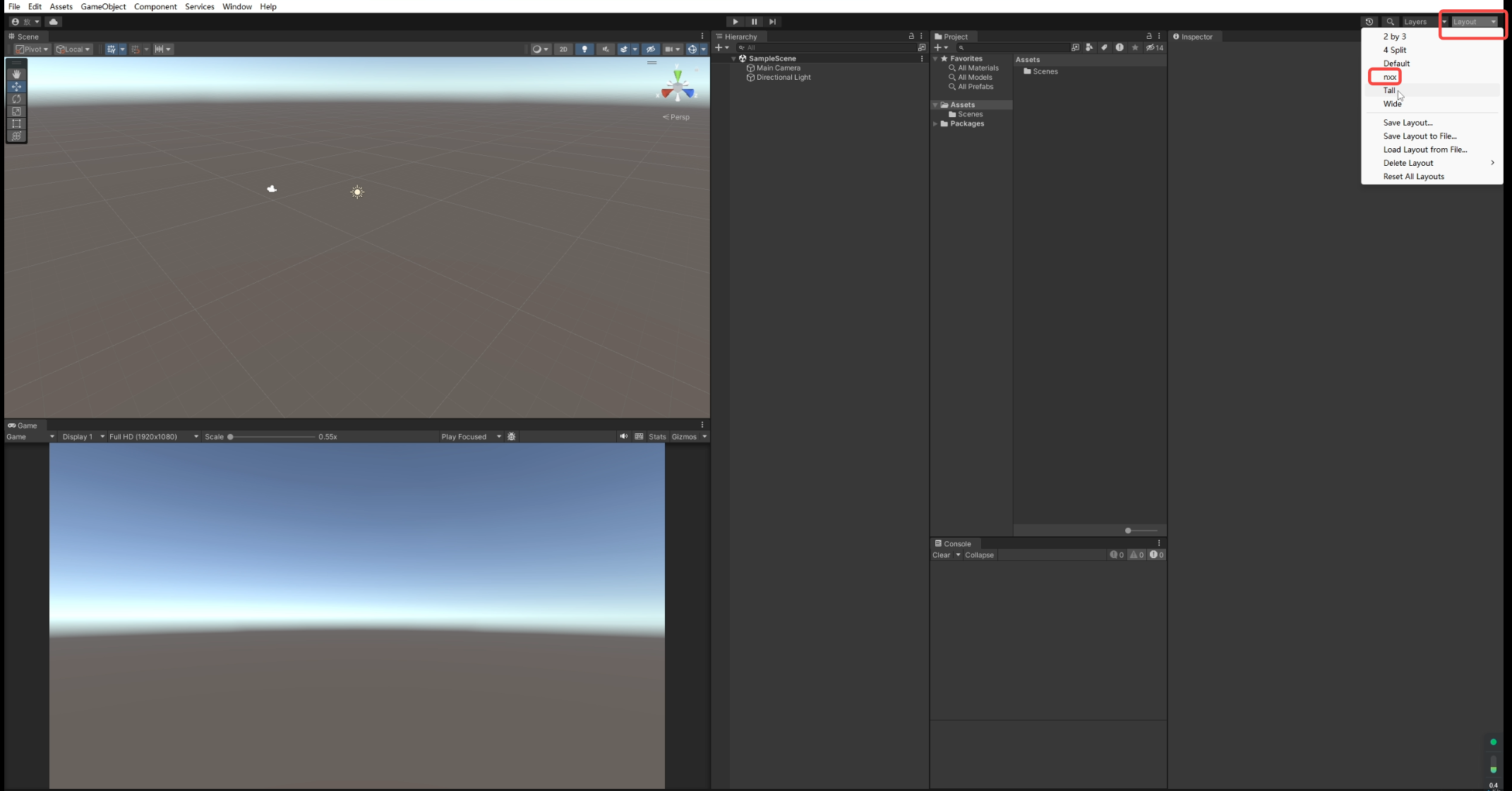Click the cloud services icon
The height and width of the screenshot is (791, 1512).
54,22
